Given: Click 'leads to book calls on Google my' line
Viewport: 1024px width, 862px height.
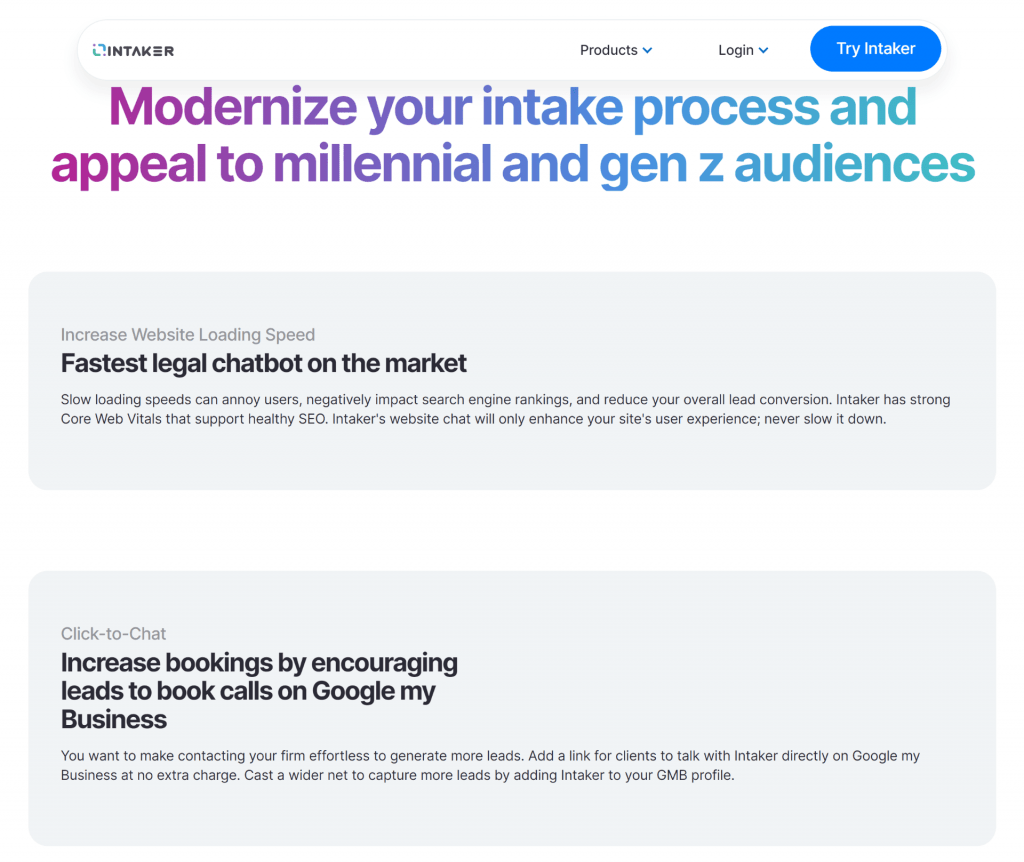Looking at the screenshot, I should click(x=248, y=691).
